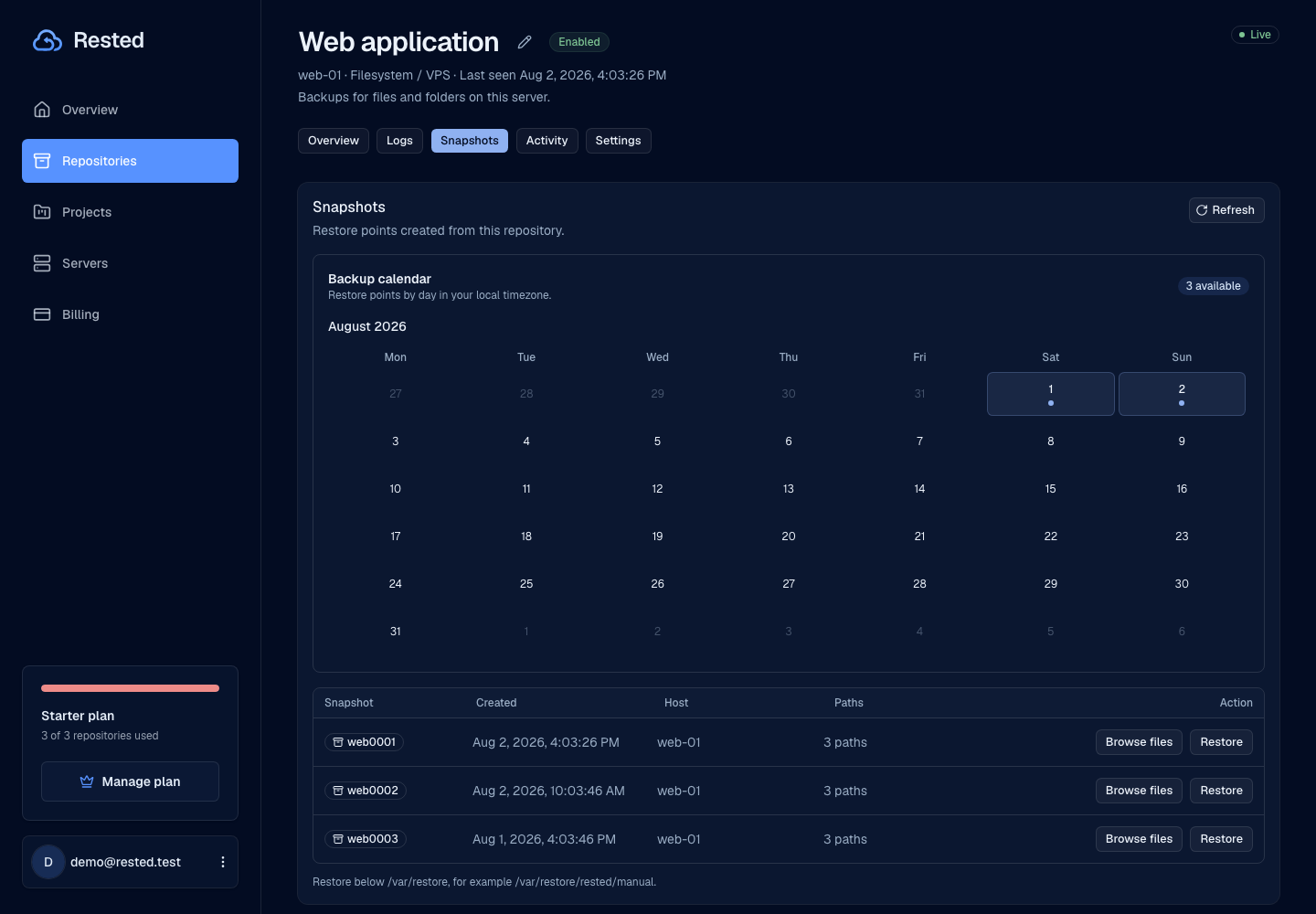The height and width of the screenshot is (914, 1316).
Task: Click the Refresh button label
Action: [1233, 210]
